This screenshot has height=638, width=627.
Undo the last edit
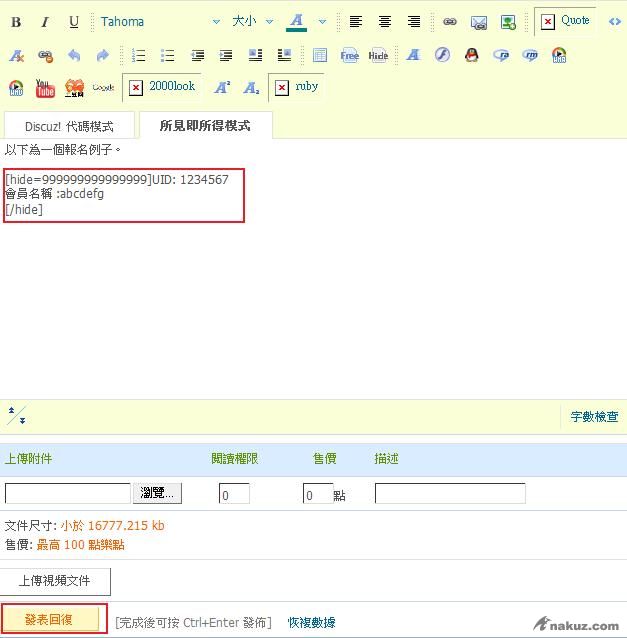(x=74, y=55)
